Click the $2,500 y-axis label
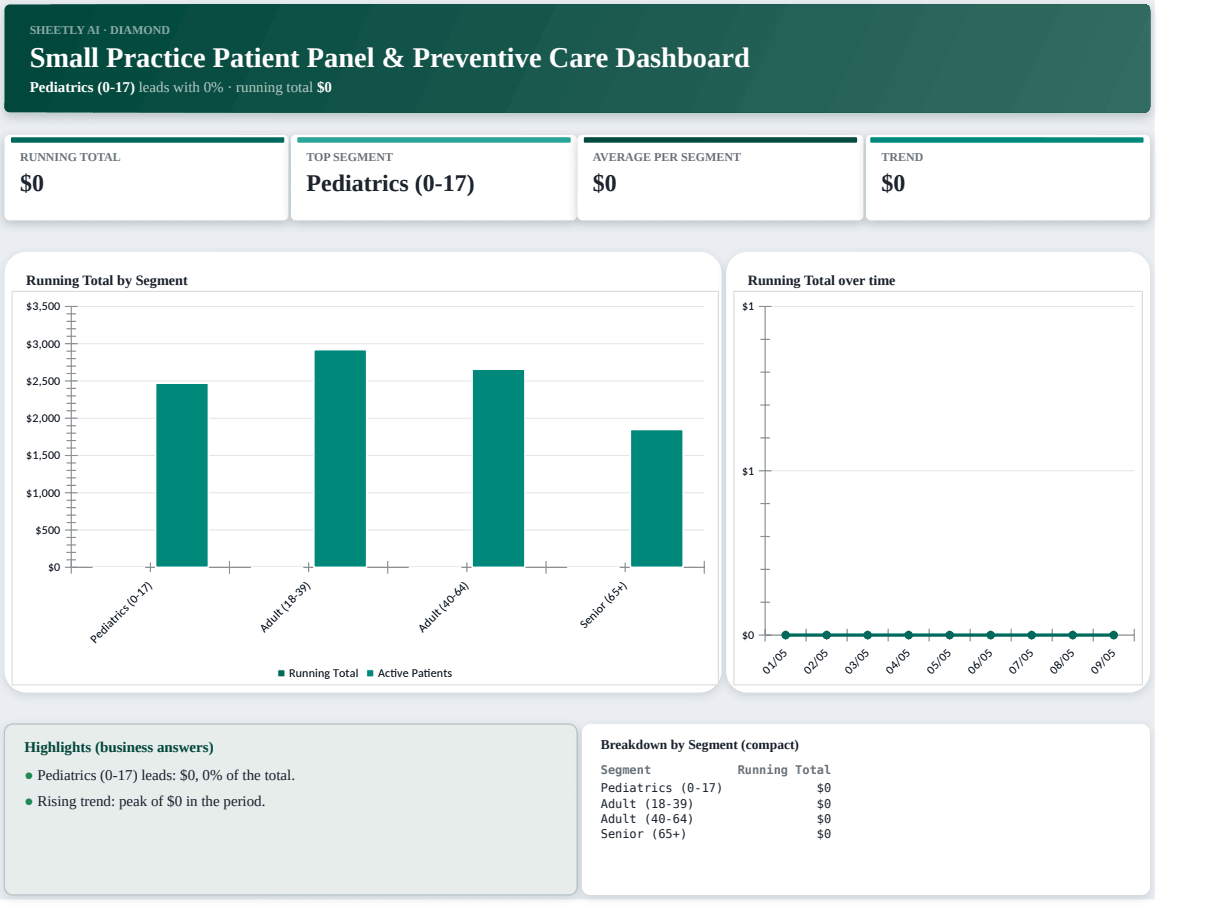Image resolution: width=1227 pixels, height=922 pixels. coord(43,381)
